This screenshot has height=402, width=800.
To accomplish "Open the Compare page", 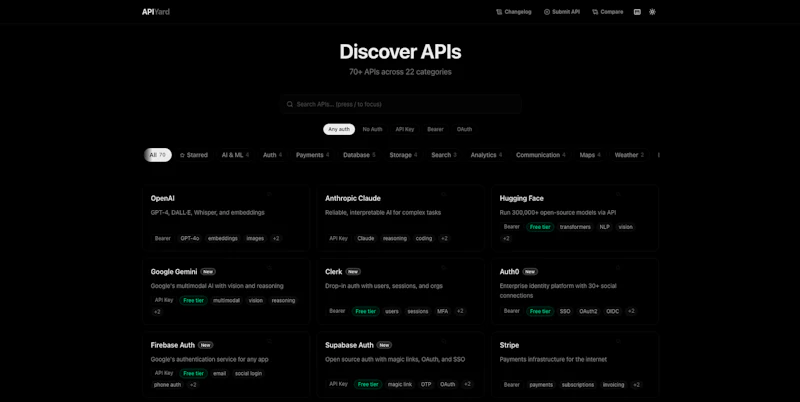I will pyautogui.click(x=608, y=12).
